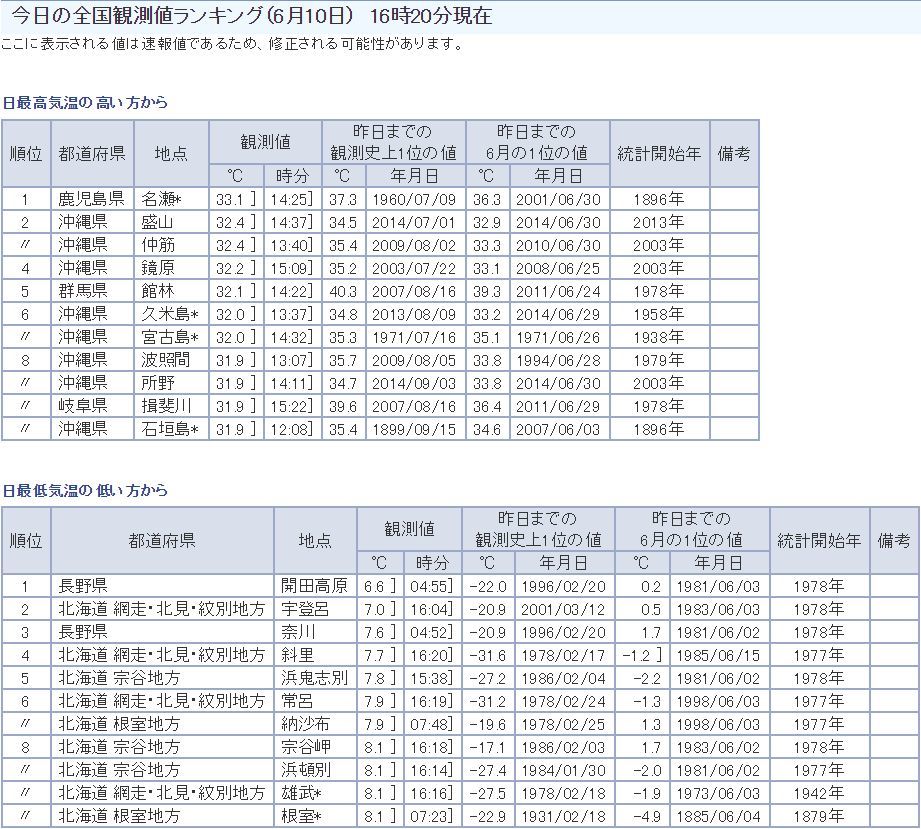Click the 40.3 all-time record value
This screenshot has width=921, height=829.
click(x=343, y=291)
